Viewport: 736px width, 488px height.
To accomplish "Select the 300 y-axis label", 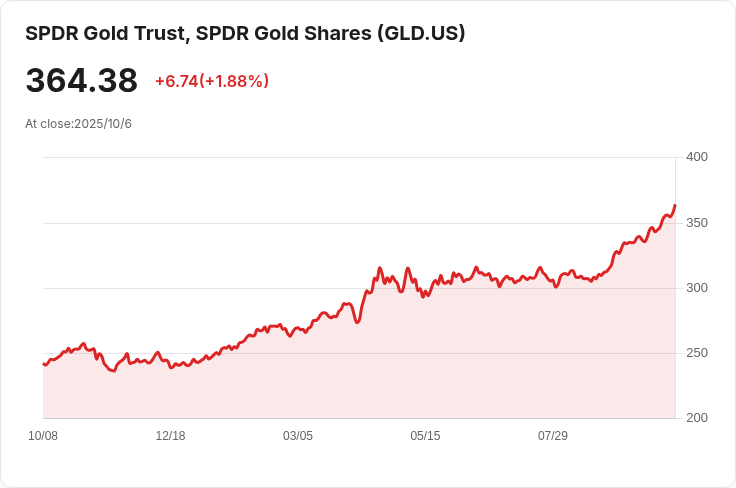I will tap(696, 288).
